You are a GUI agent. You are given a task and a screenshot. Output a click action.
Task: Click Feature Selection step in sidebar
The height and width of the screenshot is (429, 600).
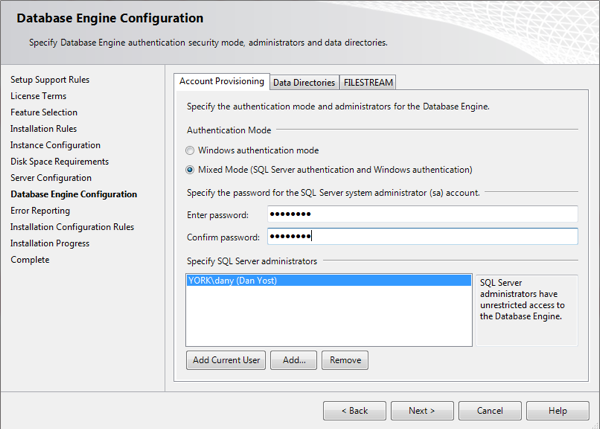click(44, 113)
